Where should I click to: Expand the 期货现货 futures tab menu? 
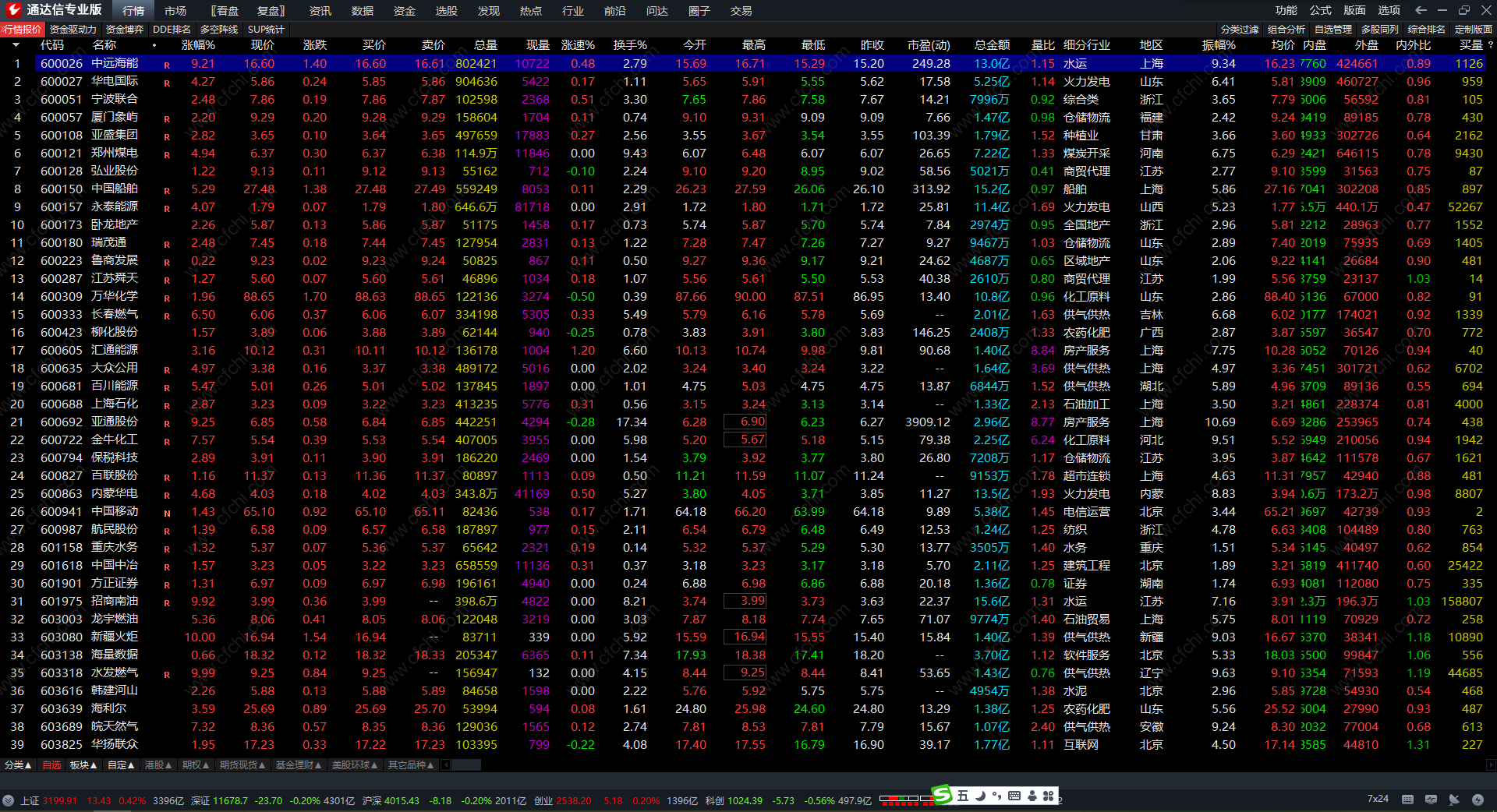pos(242,765)
